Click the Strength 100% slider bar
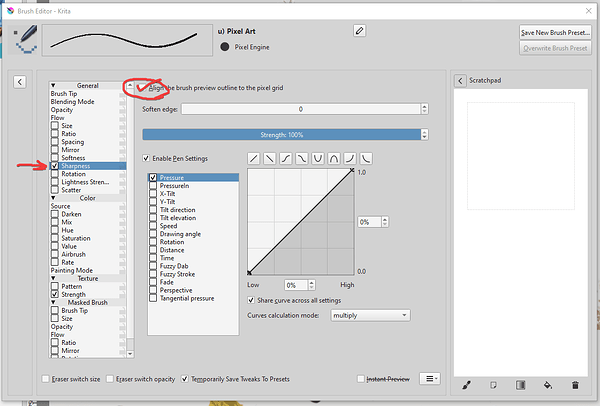Image resolution: width=600 pixels, height=406 pixels. [282, 135]
